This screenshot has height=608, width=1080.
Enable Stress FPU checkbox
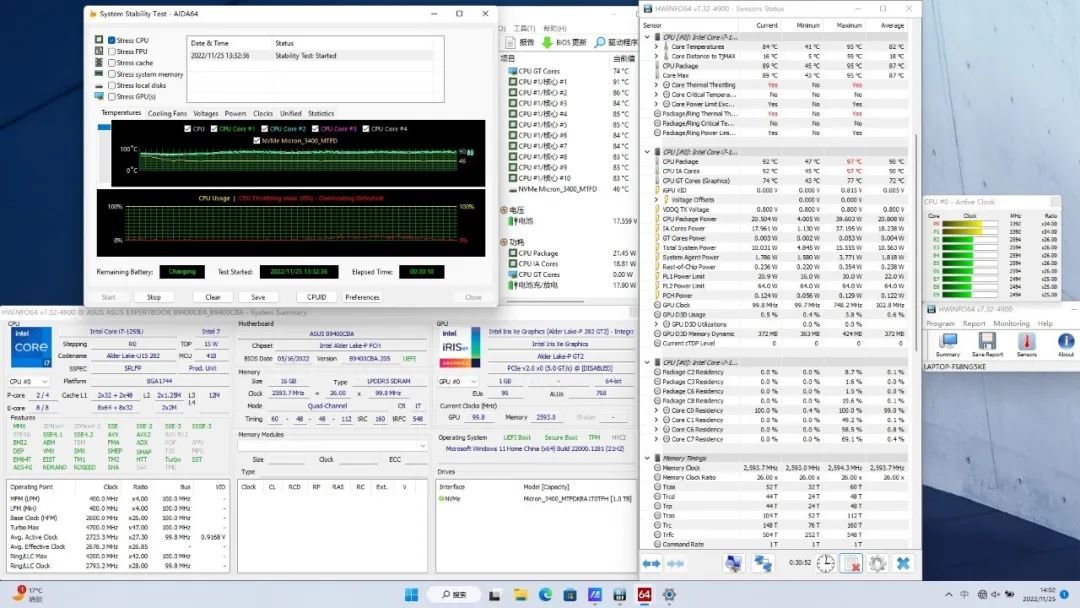click(112, 52)
